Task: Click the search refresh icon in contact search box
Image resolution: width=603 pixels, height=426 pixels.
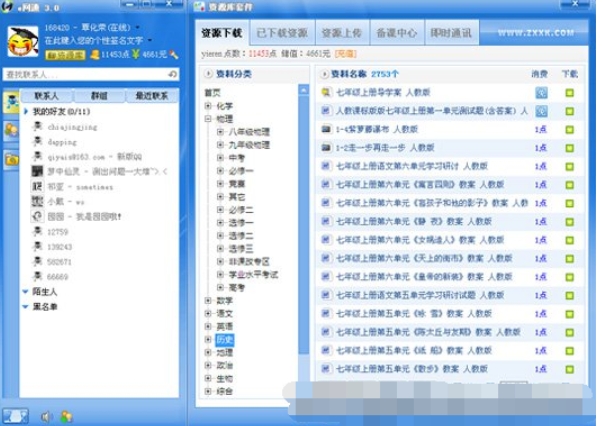Action: 172,74
